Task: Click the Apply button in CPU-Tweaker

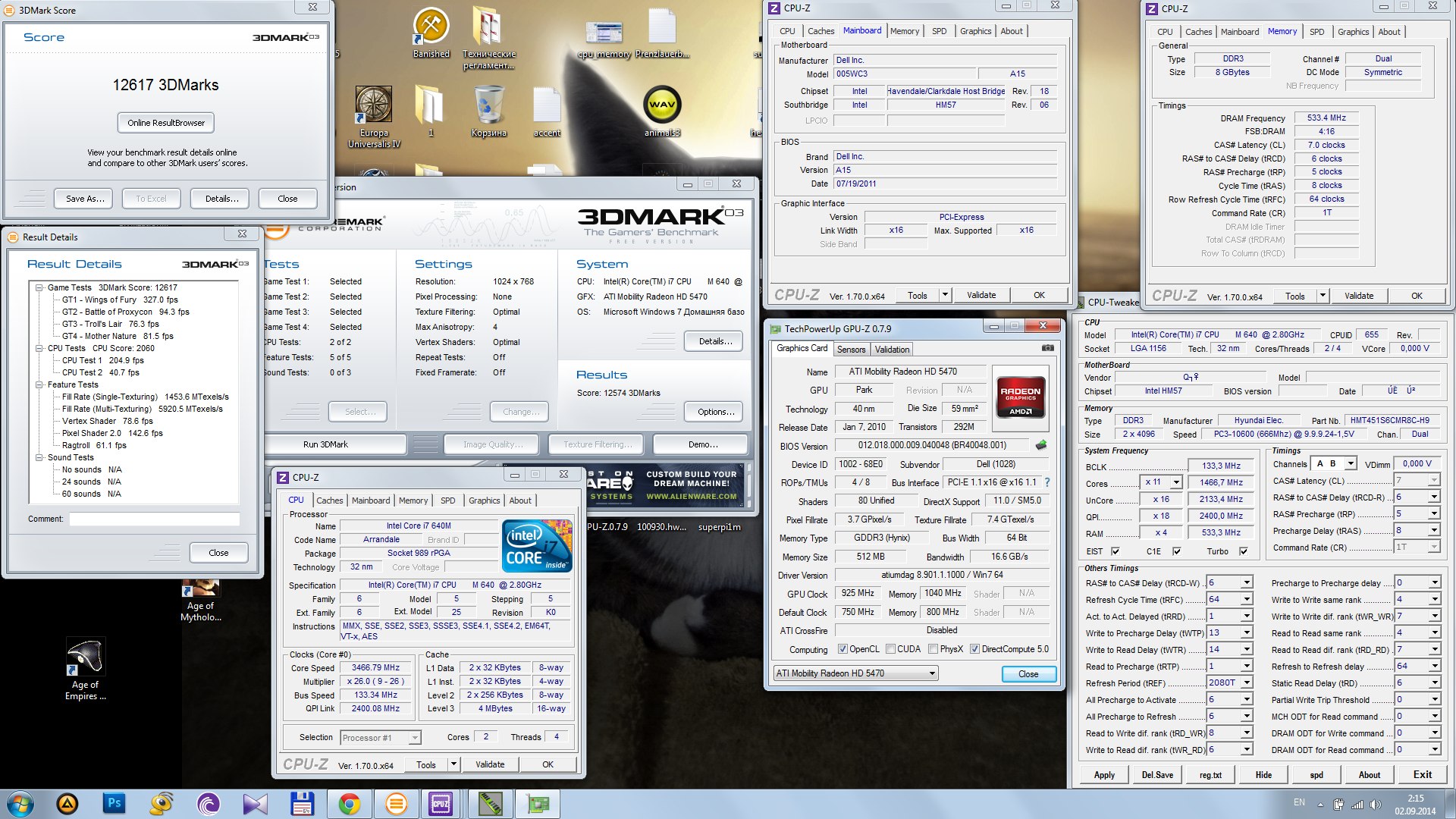Action: tap(1104, 775)
